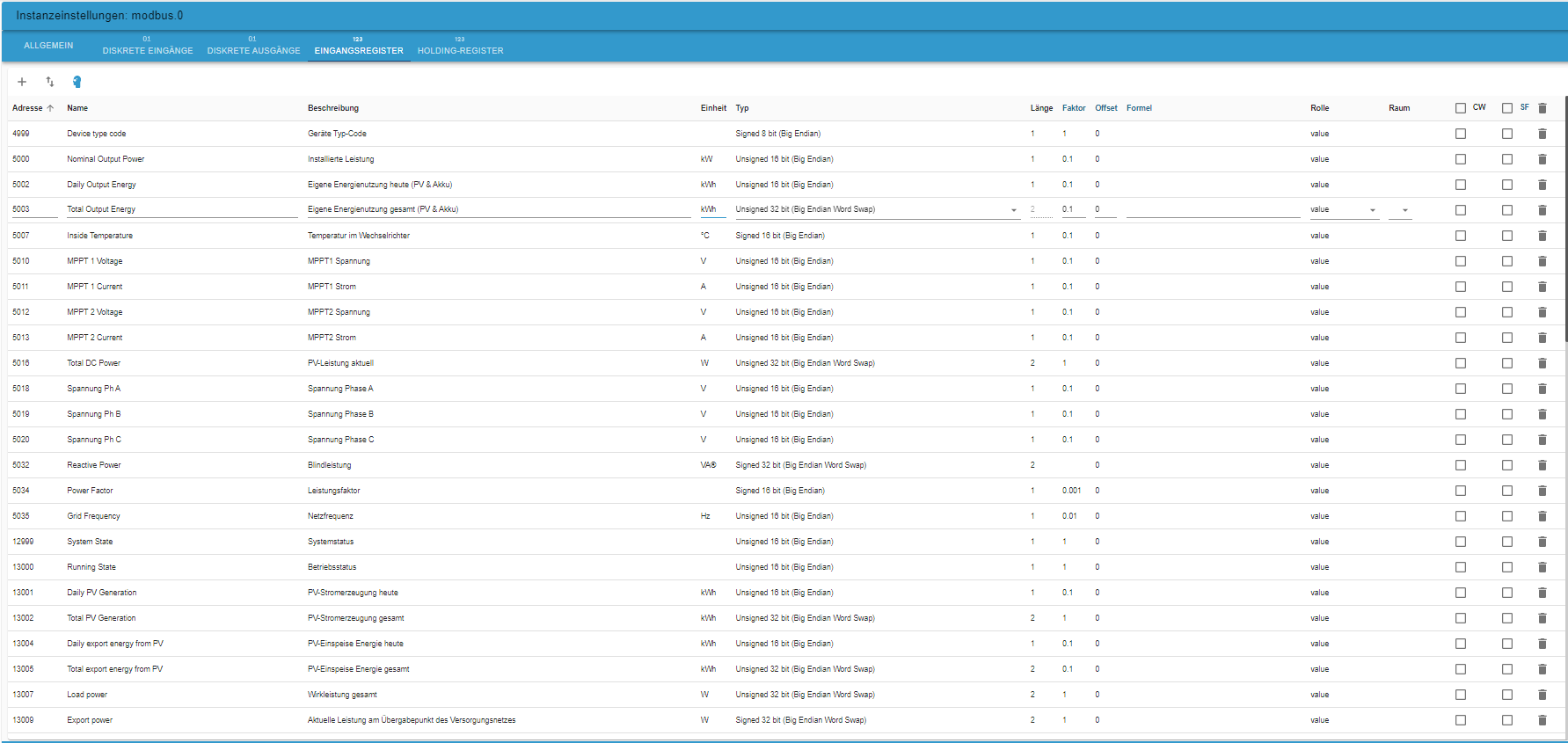Toggle the SF select-all header checkbox
The width and height of the screenshot is (1568, 743).
pos(1507,108)
